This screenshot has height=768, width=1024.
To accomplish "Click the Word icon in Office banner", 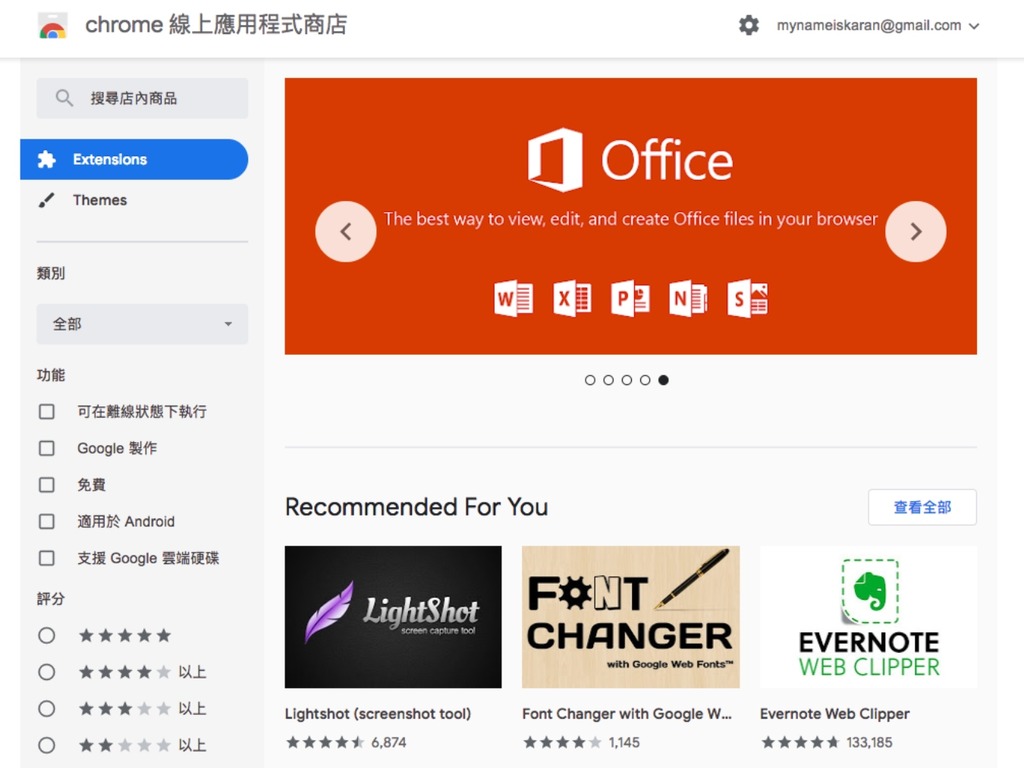I will (x=513, y=298).
